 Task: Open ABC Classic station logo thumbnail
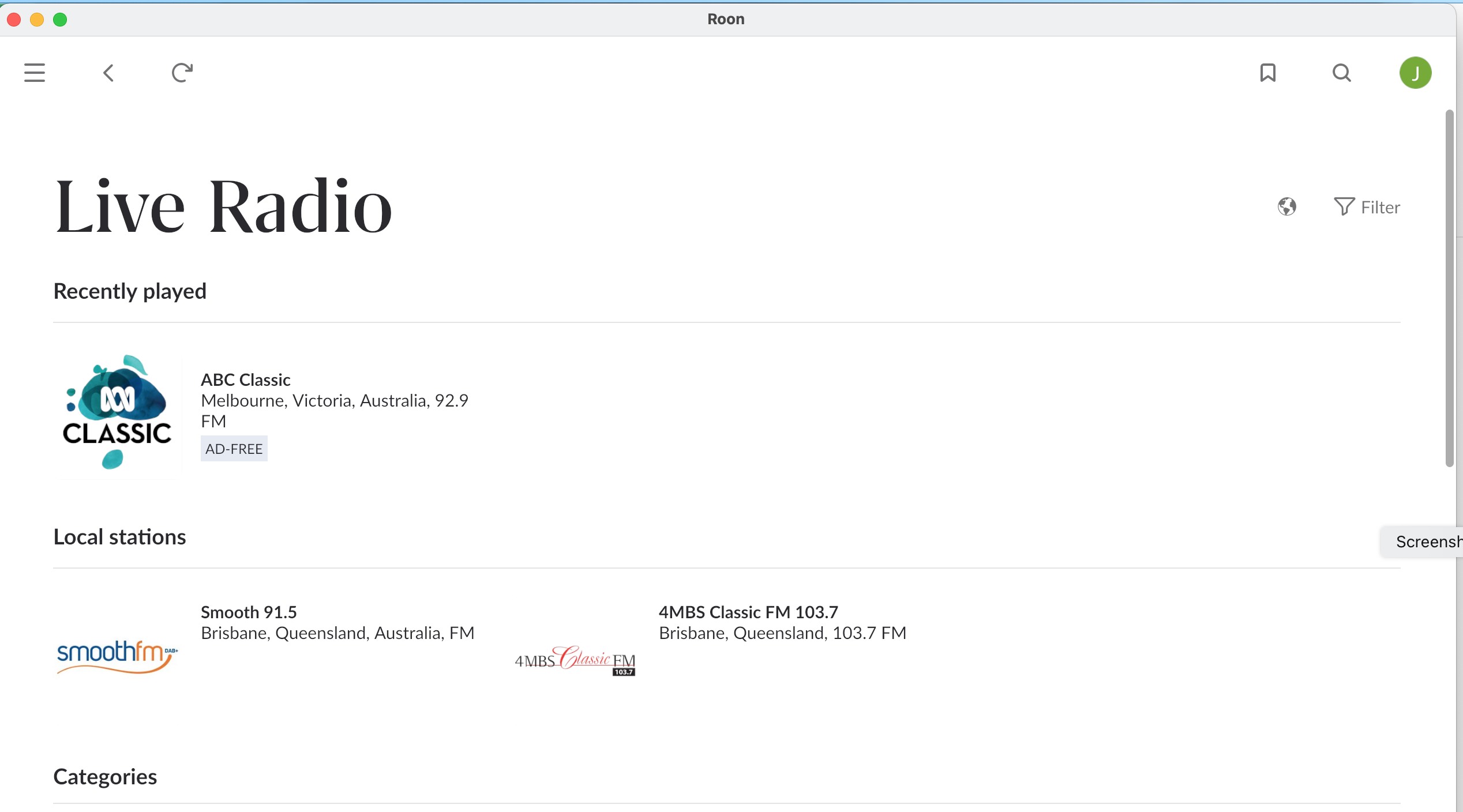pyautogui.click(x=116, y=413)
